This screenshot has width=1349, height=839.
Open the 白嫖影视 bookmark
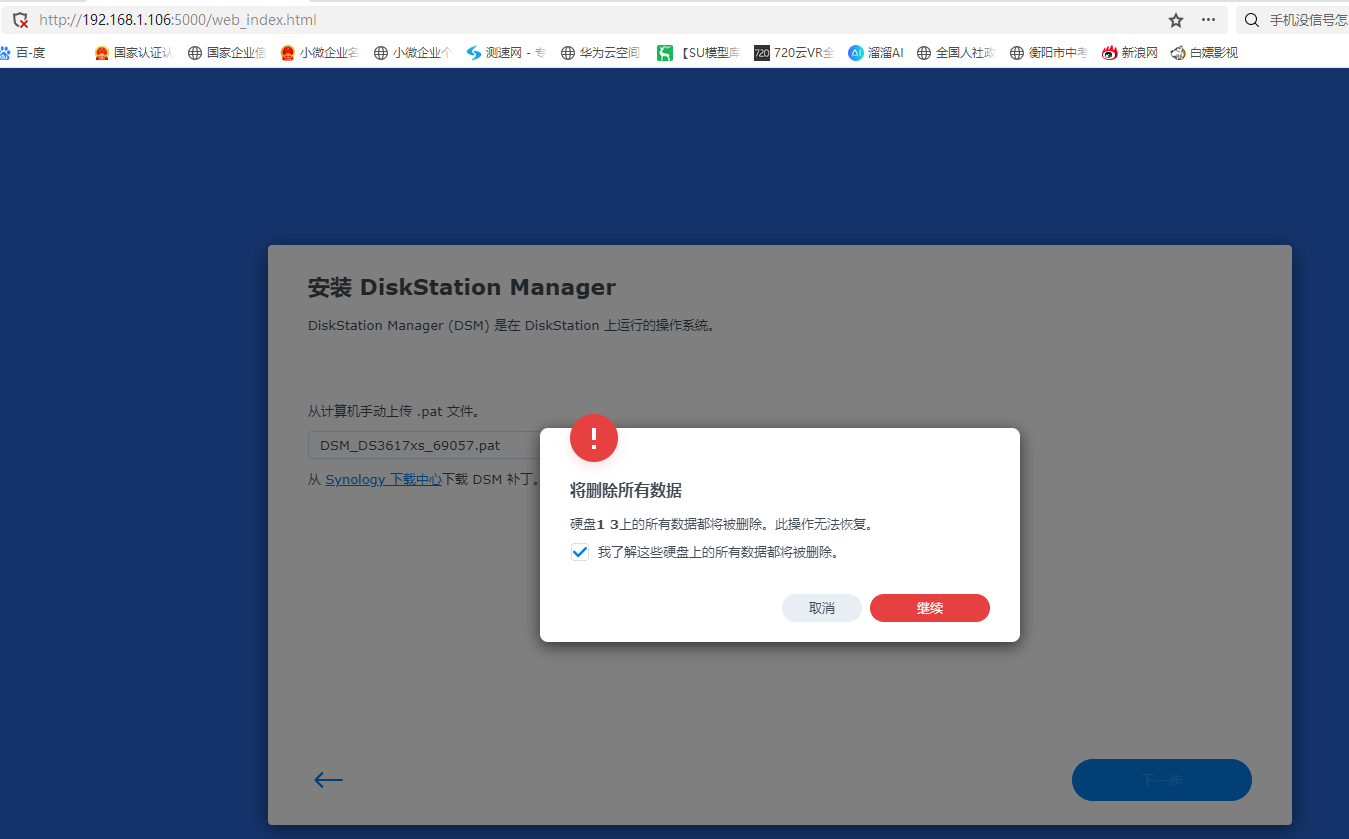click(x=1205, y=53)
